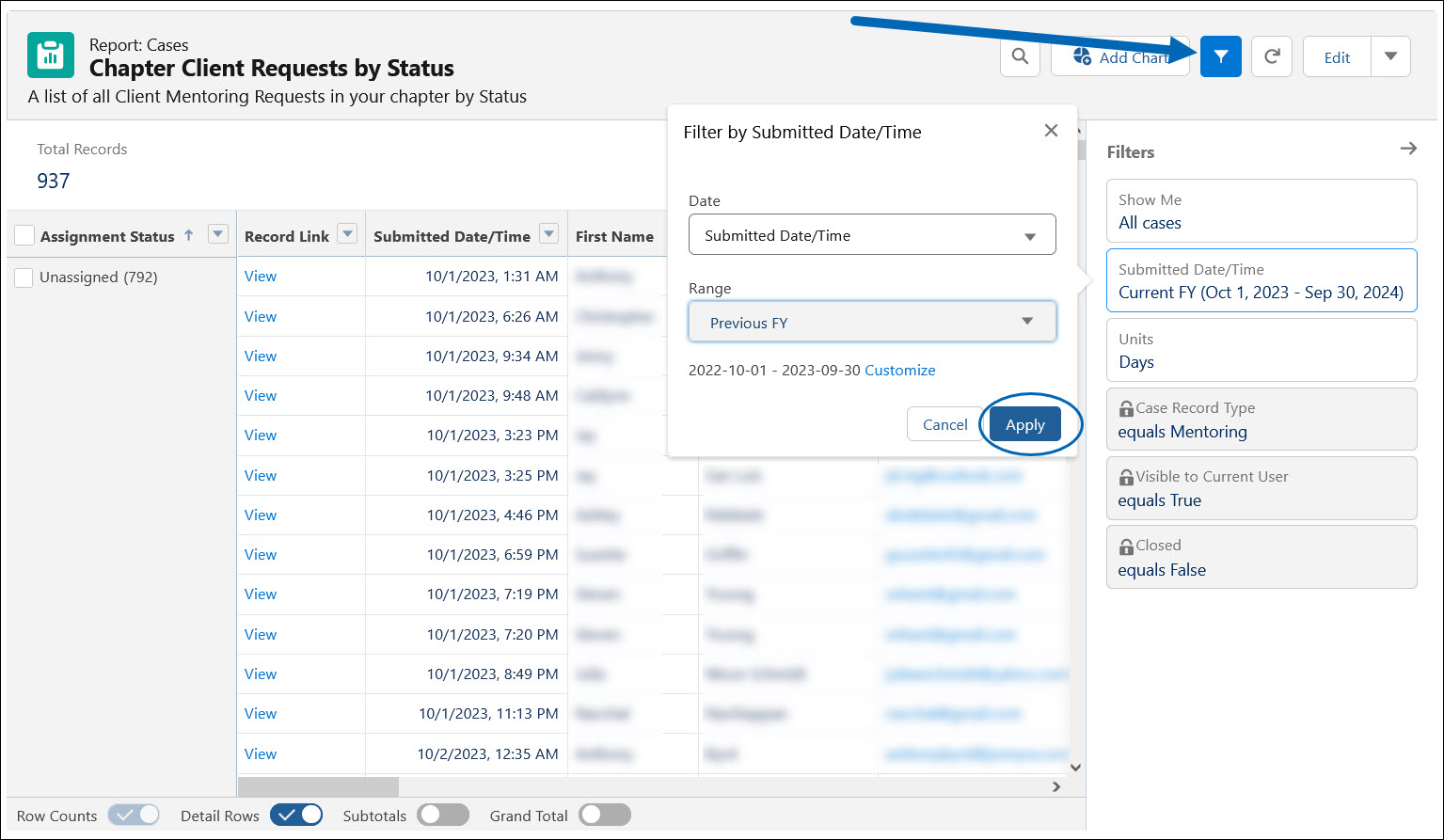
Task: Open View link for 10/1/2023, 4:46 PM
Action: [x=261, y=515]
